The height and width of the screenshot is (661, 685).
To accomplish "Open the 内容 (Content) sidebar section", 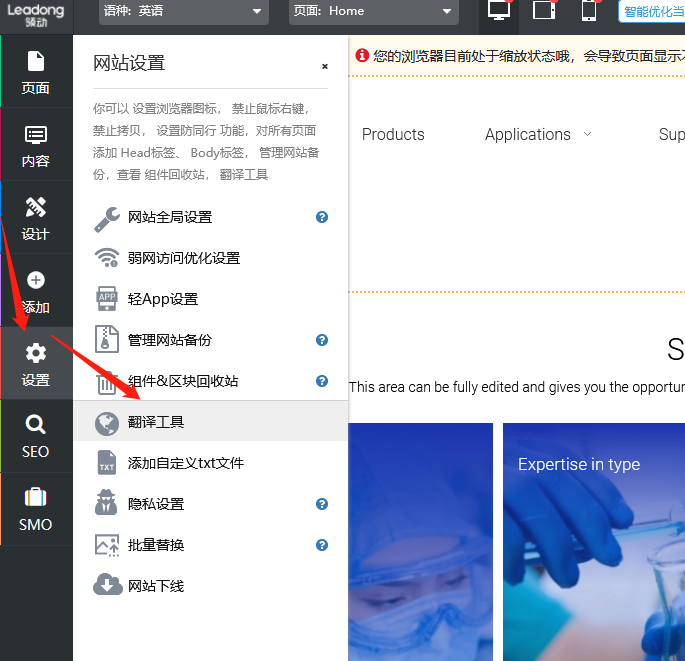I will (x=36, y=144).
